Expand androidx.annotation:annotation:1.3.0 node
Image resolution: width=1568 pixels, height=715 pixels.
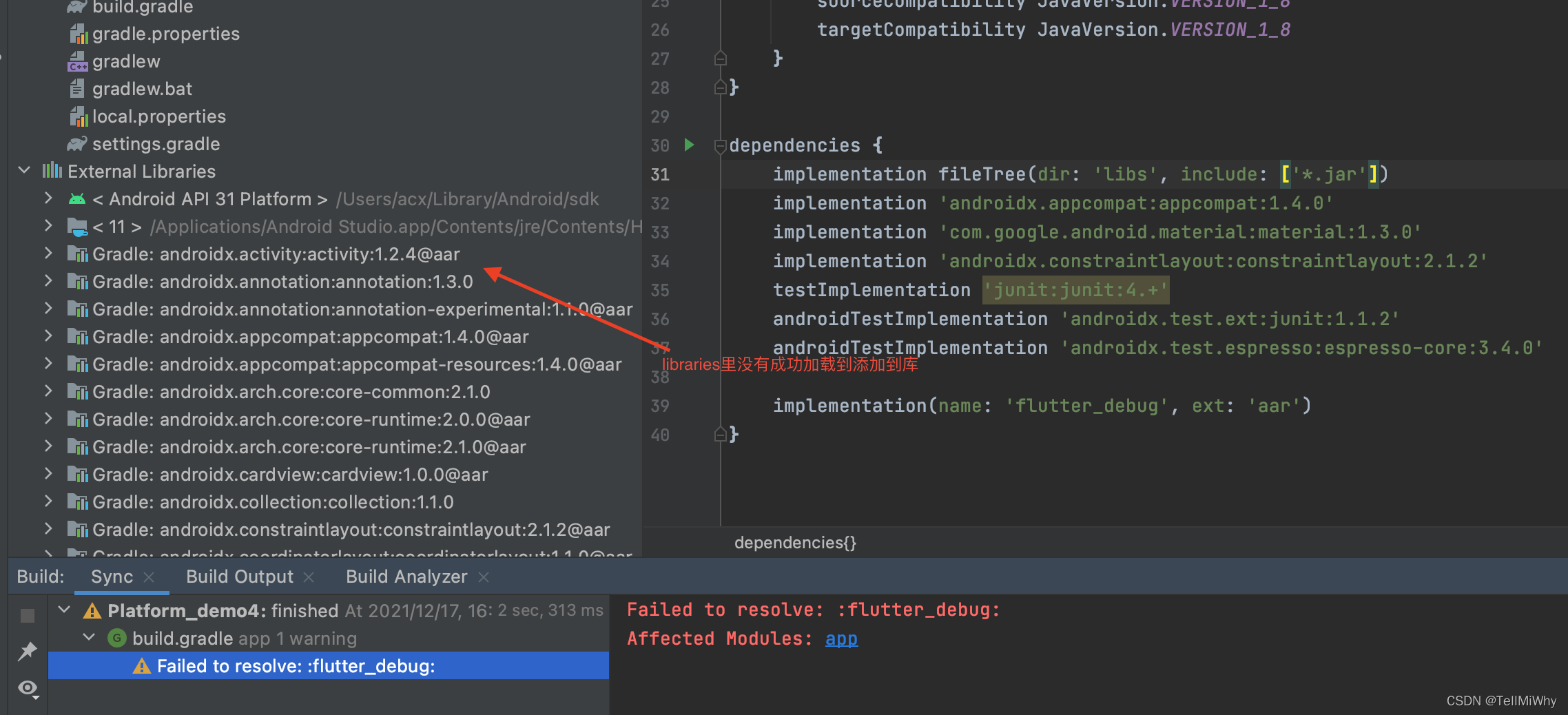pos(48,280)
